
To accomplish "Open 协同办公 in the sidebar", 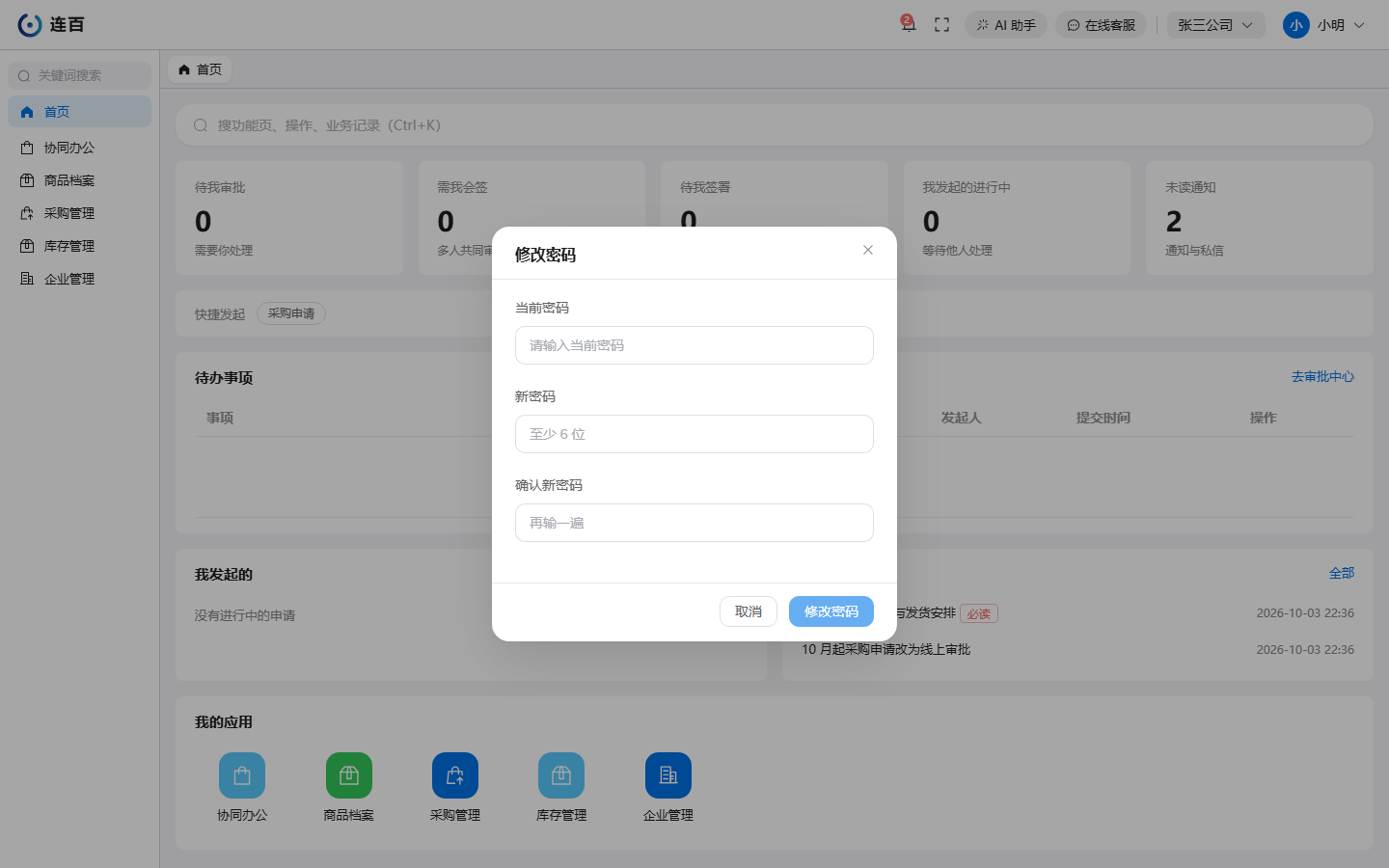I will click(79, 148).
